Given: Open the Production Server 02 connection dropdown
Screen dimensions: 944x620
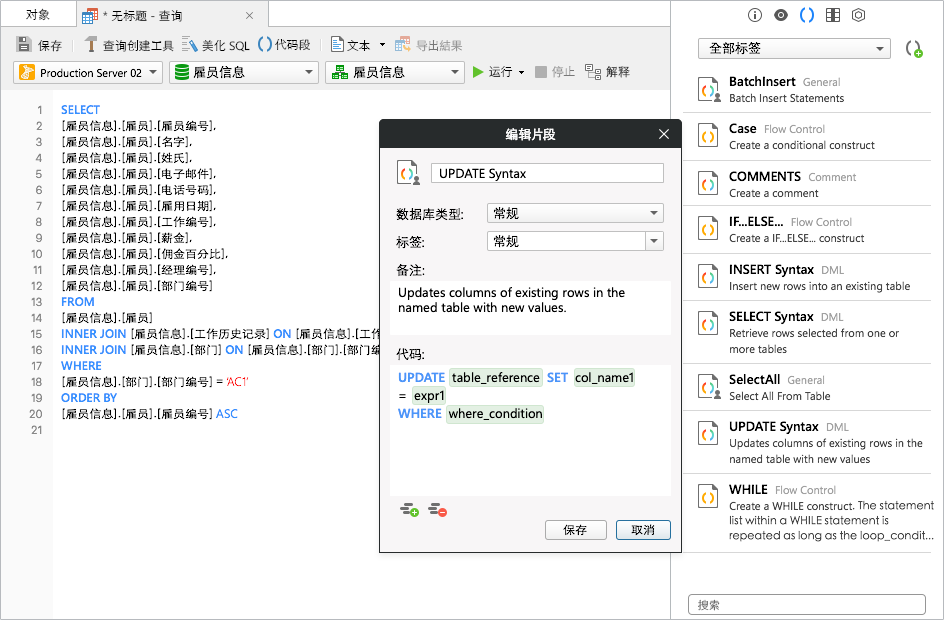Looking at the screenshot, I should 88,72.
